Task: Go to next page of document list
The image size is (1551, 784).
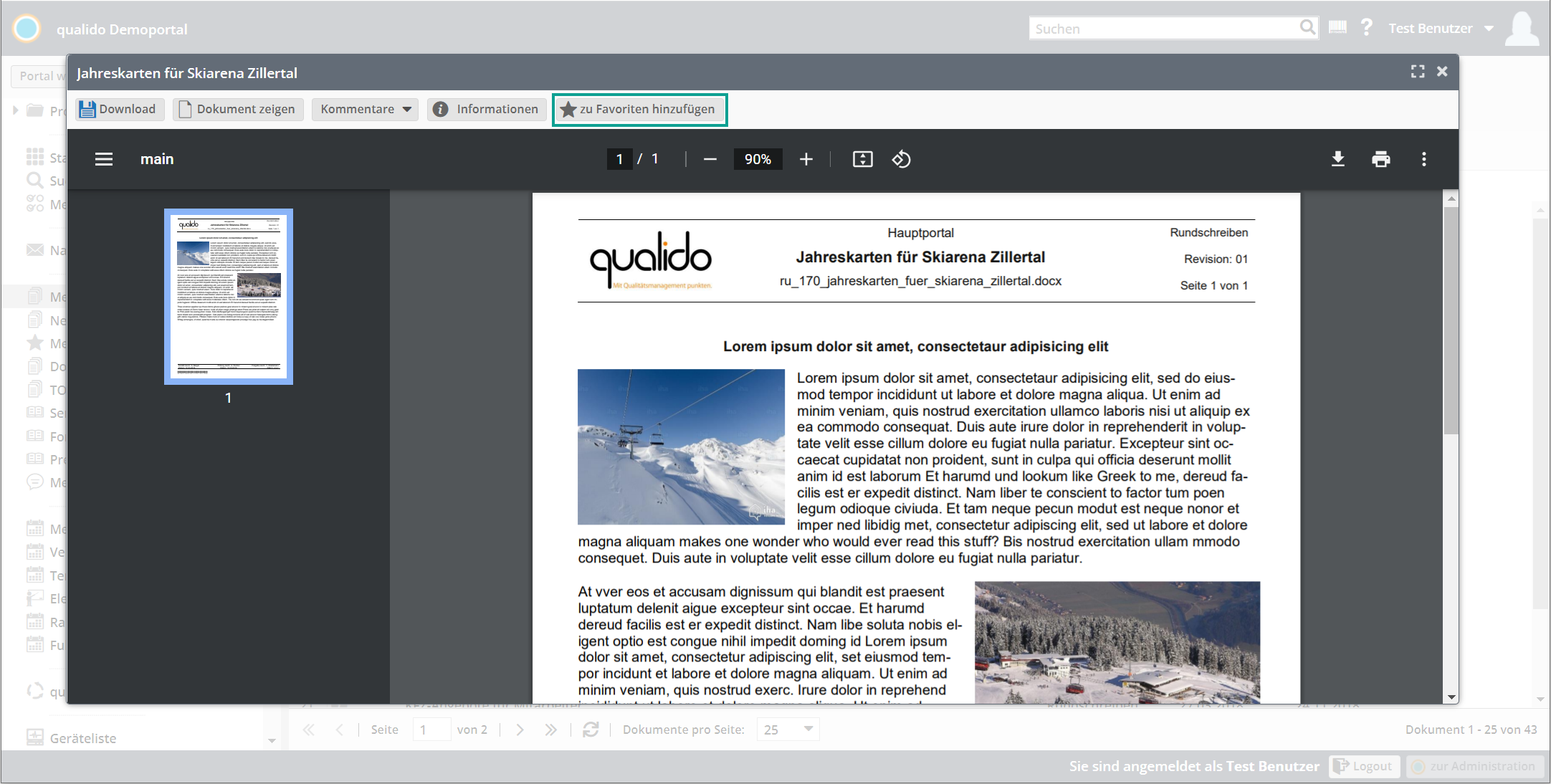Action: (x=520, y=730)
